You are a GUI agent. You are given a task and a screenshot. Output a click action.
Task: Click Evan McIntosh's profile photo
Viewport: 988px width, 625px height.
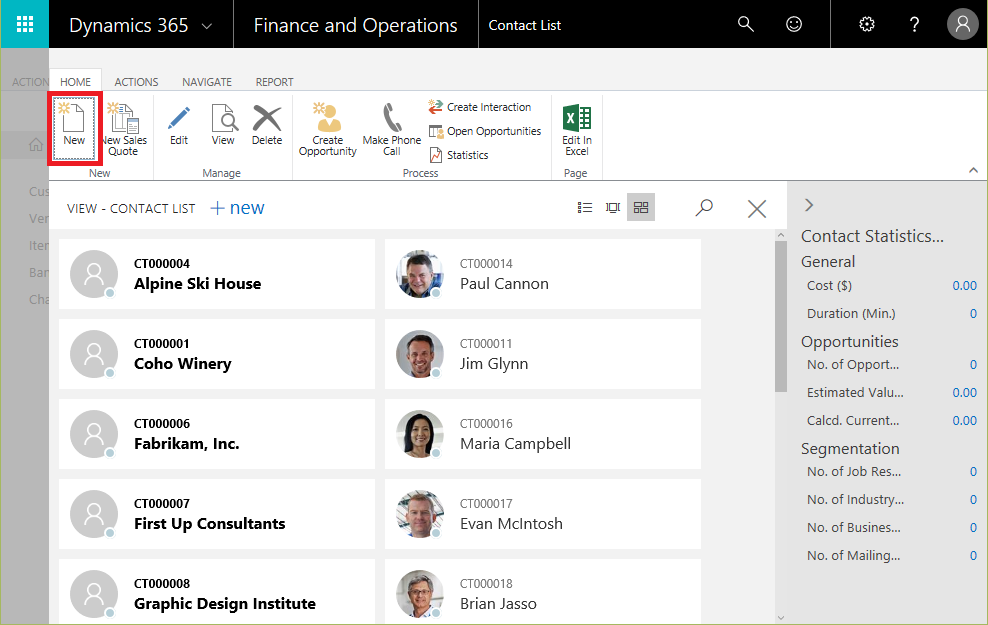click(x=420, y=514)
